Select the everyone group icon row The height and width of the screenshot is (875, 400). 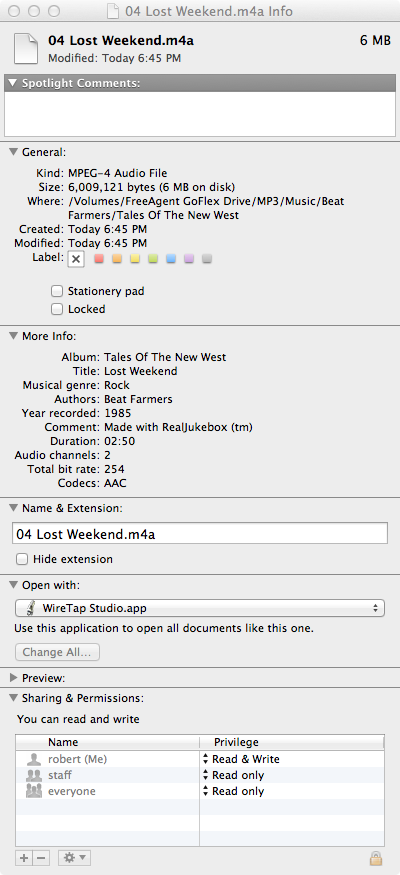tap(200, 791)
